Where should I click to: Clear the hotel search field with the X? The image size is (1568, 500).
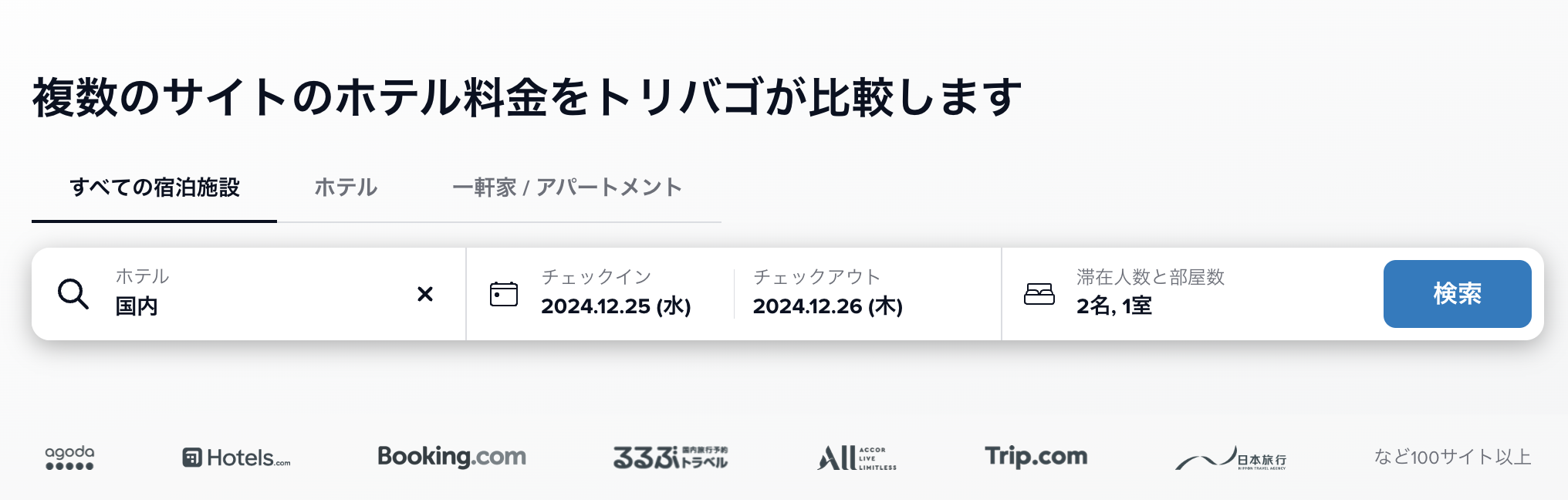[424, 294]
